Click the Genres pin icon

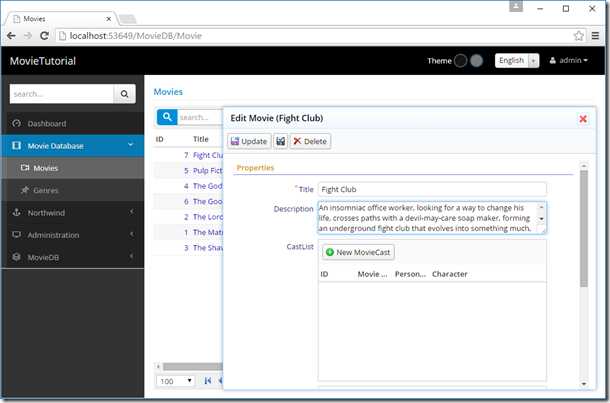point(25,190)
